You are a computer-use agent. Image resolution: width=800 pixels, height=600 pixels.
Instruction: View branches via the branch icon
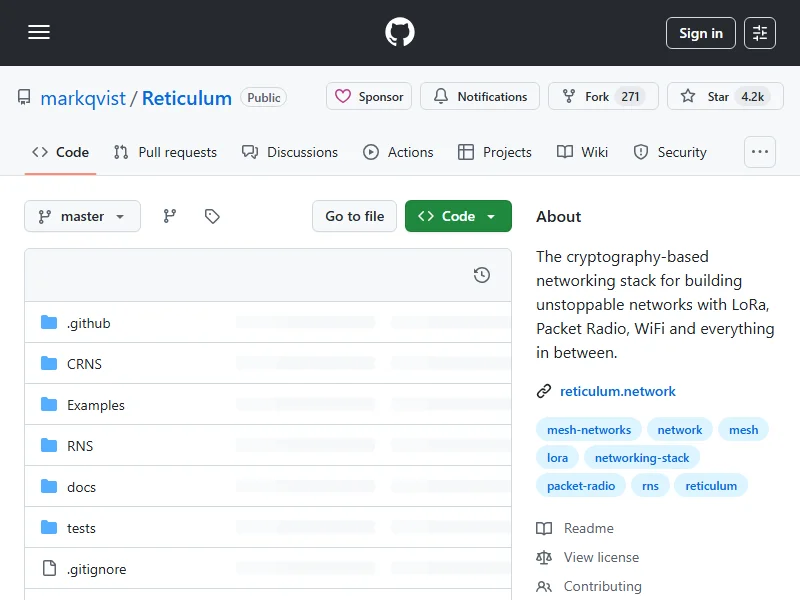pyautogui.click(x=170, y=216)
